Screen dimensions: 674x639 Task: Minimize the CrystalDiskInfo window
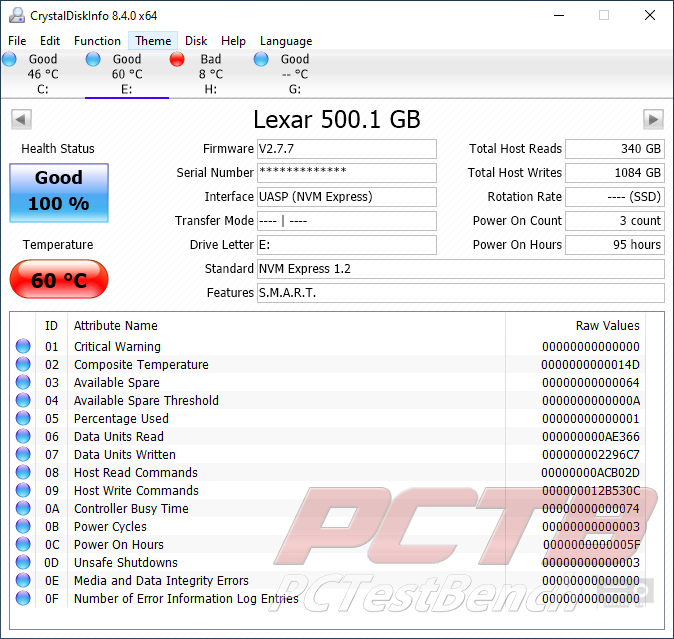[559, 15]
